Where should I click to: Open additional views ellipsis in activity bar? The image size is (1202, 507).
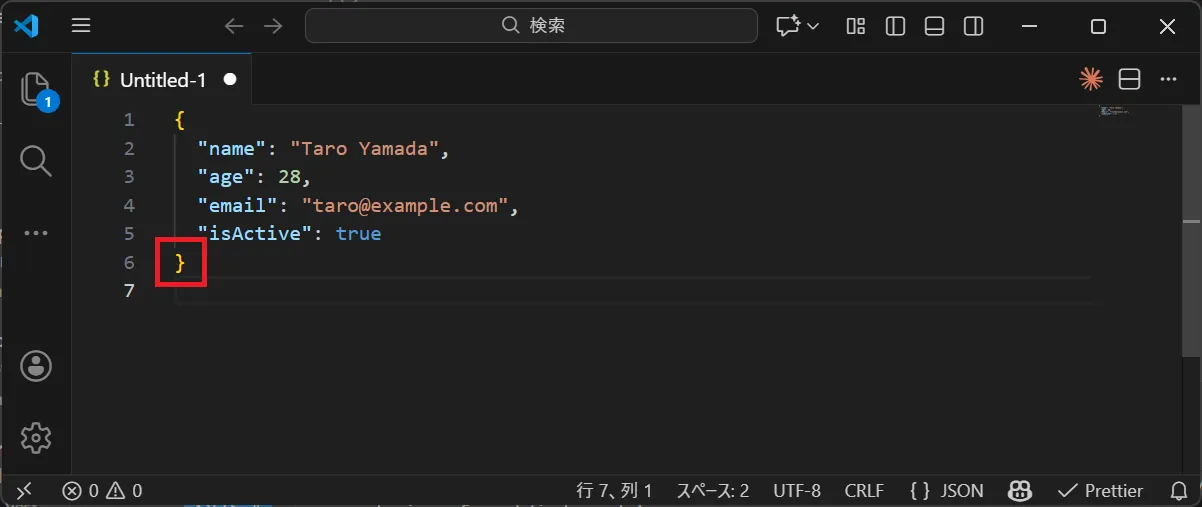tap(36, 233)
